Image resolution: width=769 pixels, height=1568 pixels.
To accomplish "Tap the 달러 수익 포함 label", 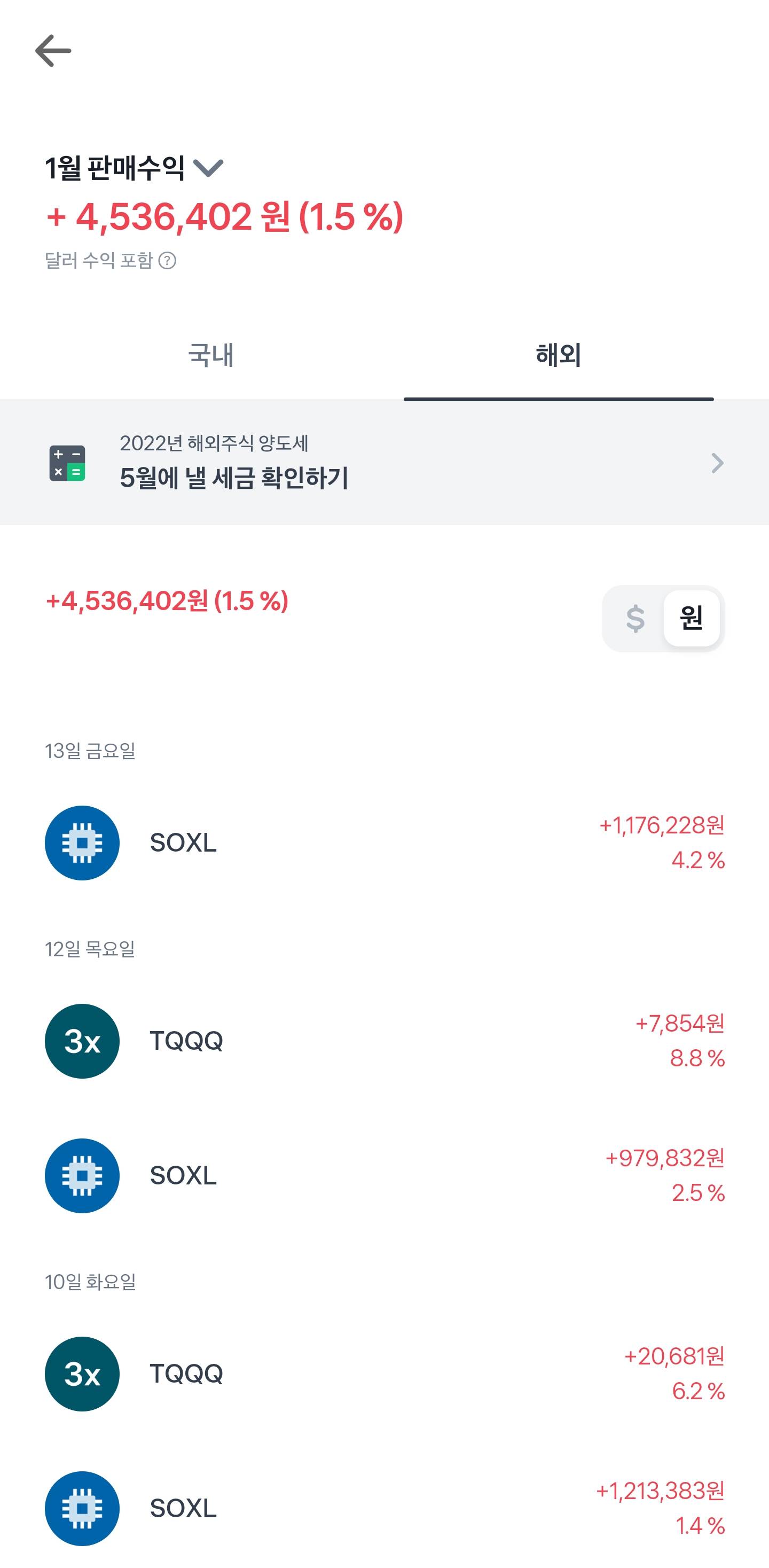I will [x=99, y=261].
